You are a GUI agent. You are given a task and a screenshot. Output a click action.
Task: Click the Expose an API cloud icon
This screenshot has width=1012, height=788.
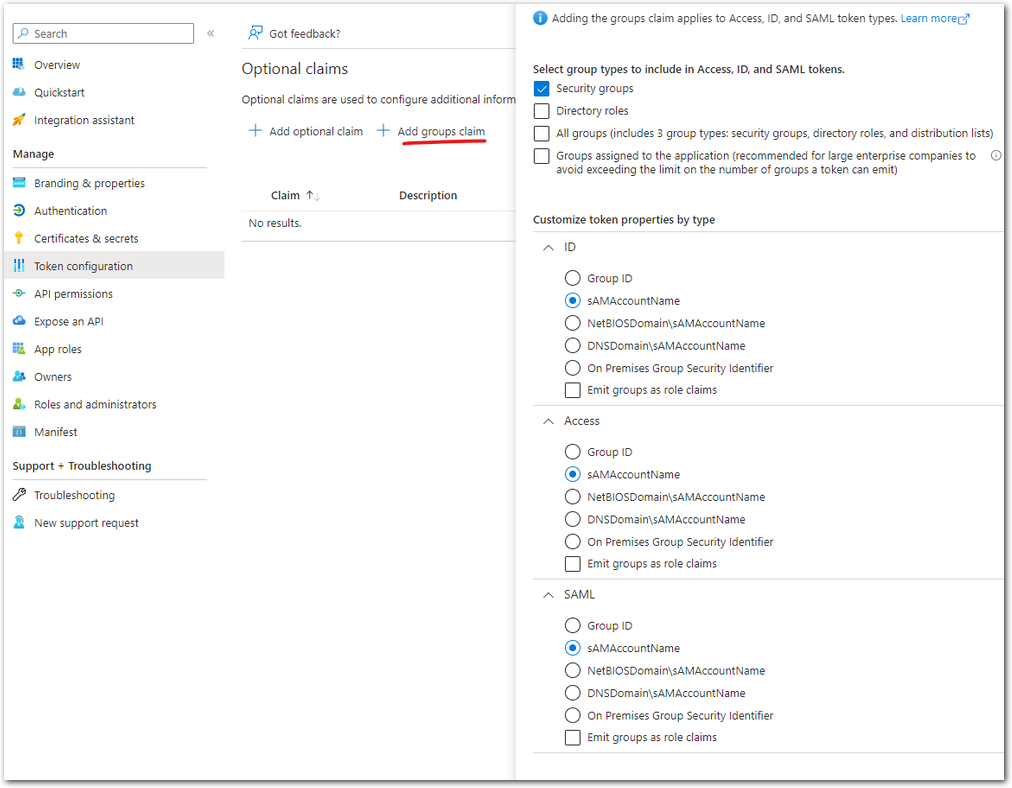[x=19, y=322]
